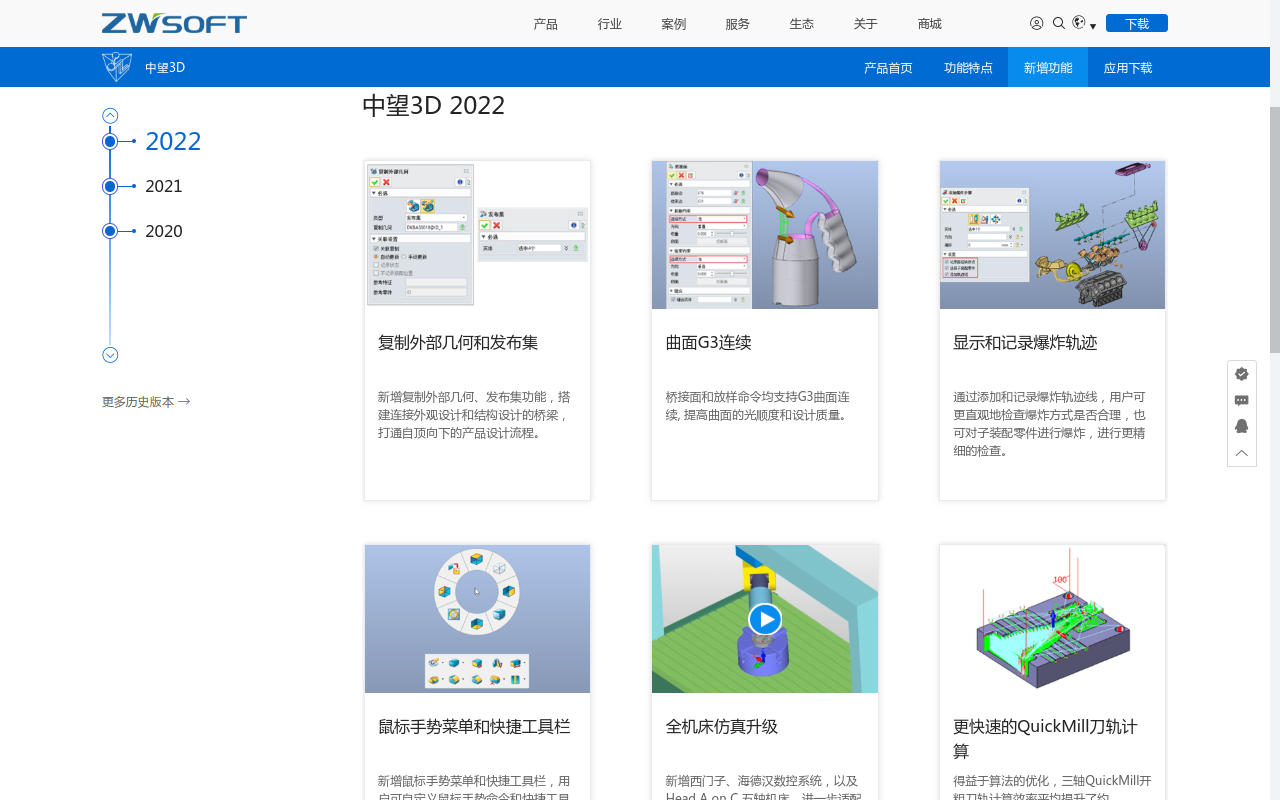Viewport: 1280px width, 800px height.
Task: Open the 商城 menu
Action: [930, 24]
